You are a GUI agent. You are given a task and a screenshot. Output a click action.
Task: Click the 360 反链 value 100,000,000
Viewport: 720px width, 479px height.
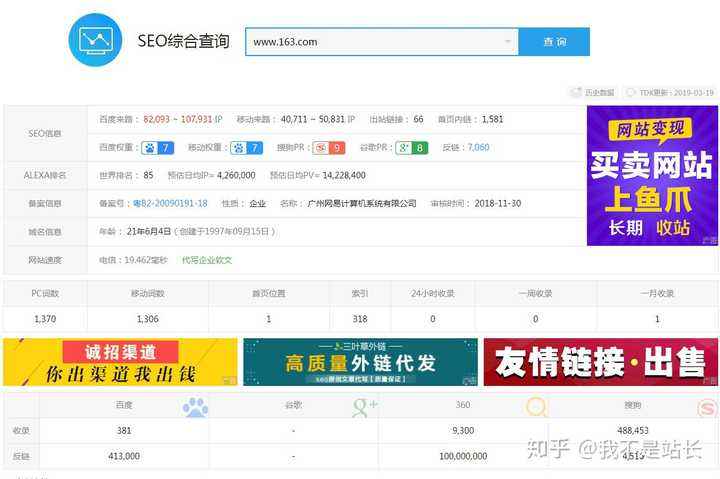[x=463, y=456]
